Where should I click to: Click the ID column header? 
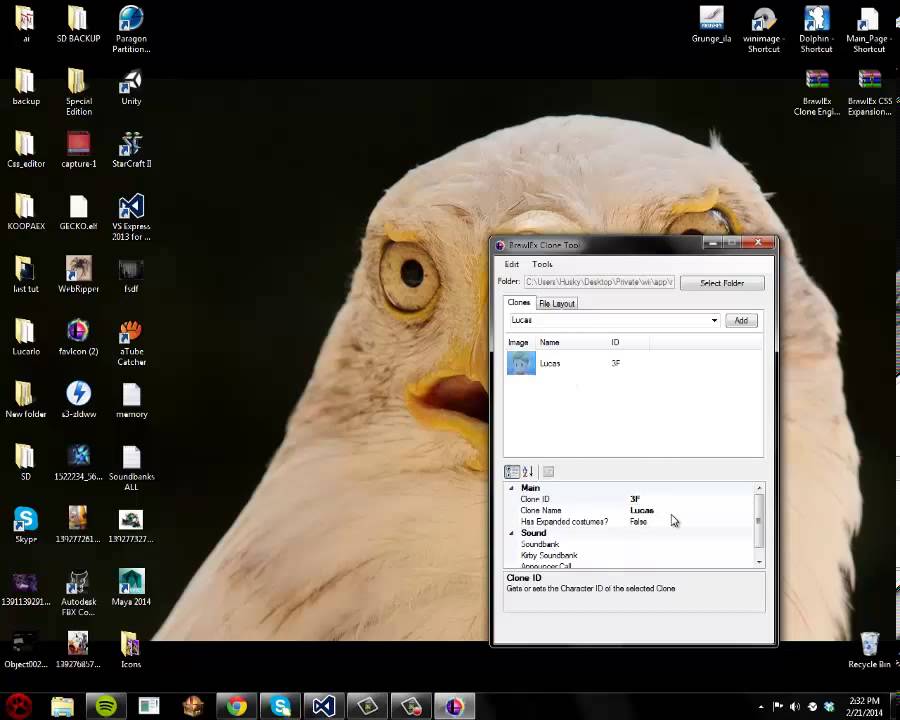pos(628,342)
